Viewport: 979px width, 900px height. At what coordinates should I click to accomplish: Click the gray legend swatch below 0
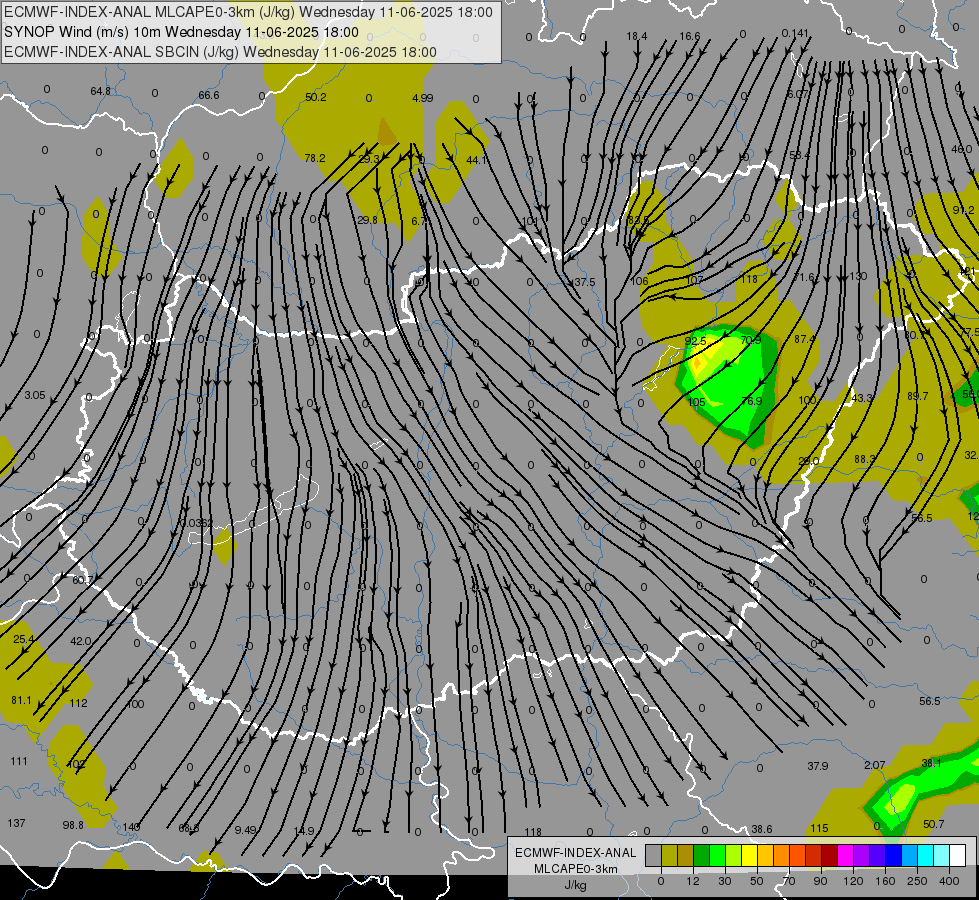653,855
